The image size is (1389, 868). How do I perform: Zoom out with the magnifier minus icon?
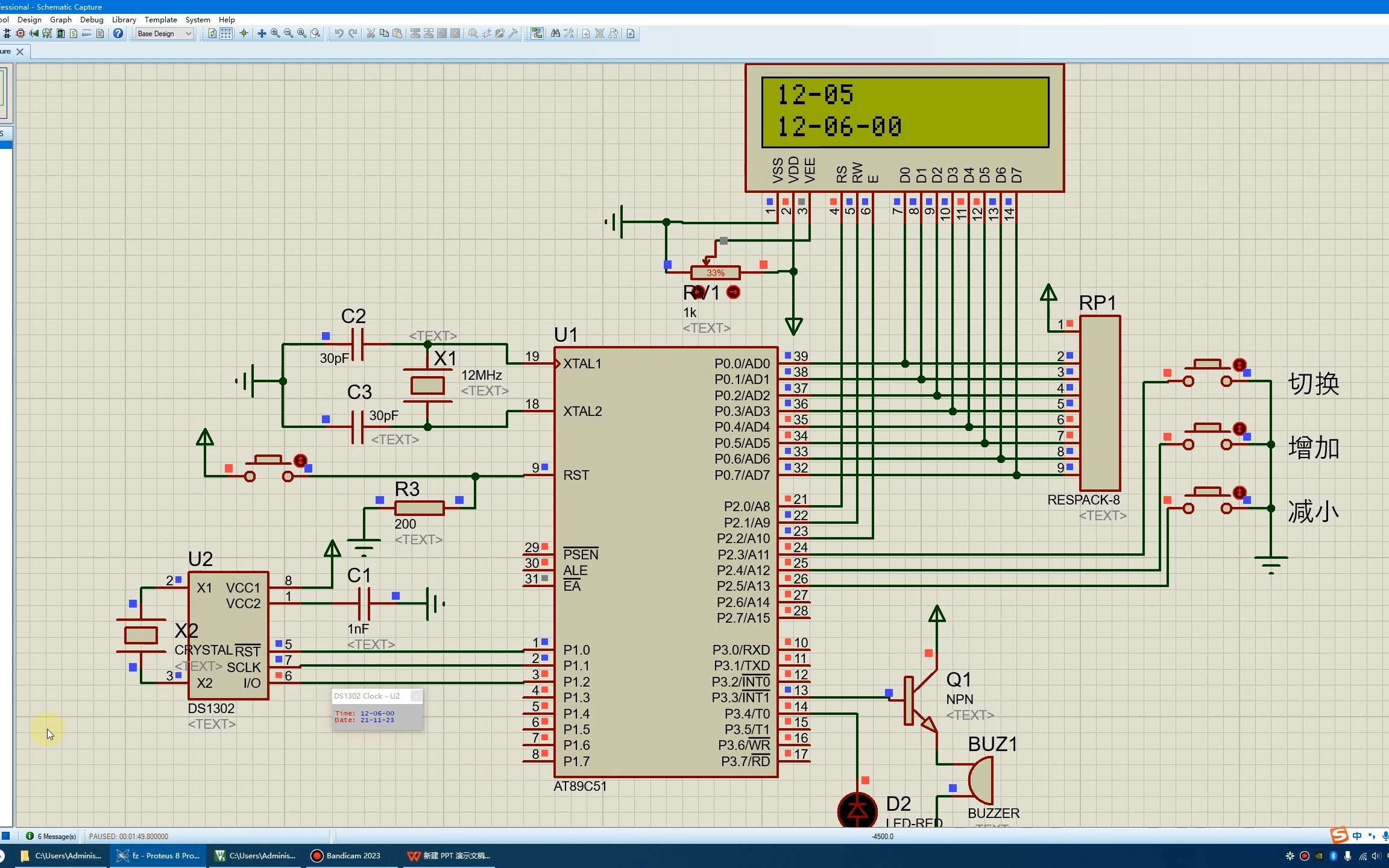(288, 34)
